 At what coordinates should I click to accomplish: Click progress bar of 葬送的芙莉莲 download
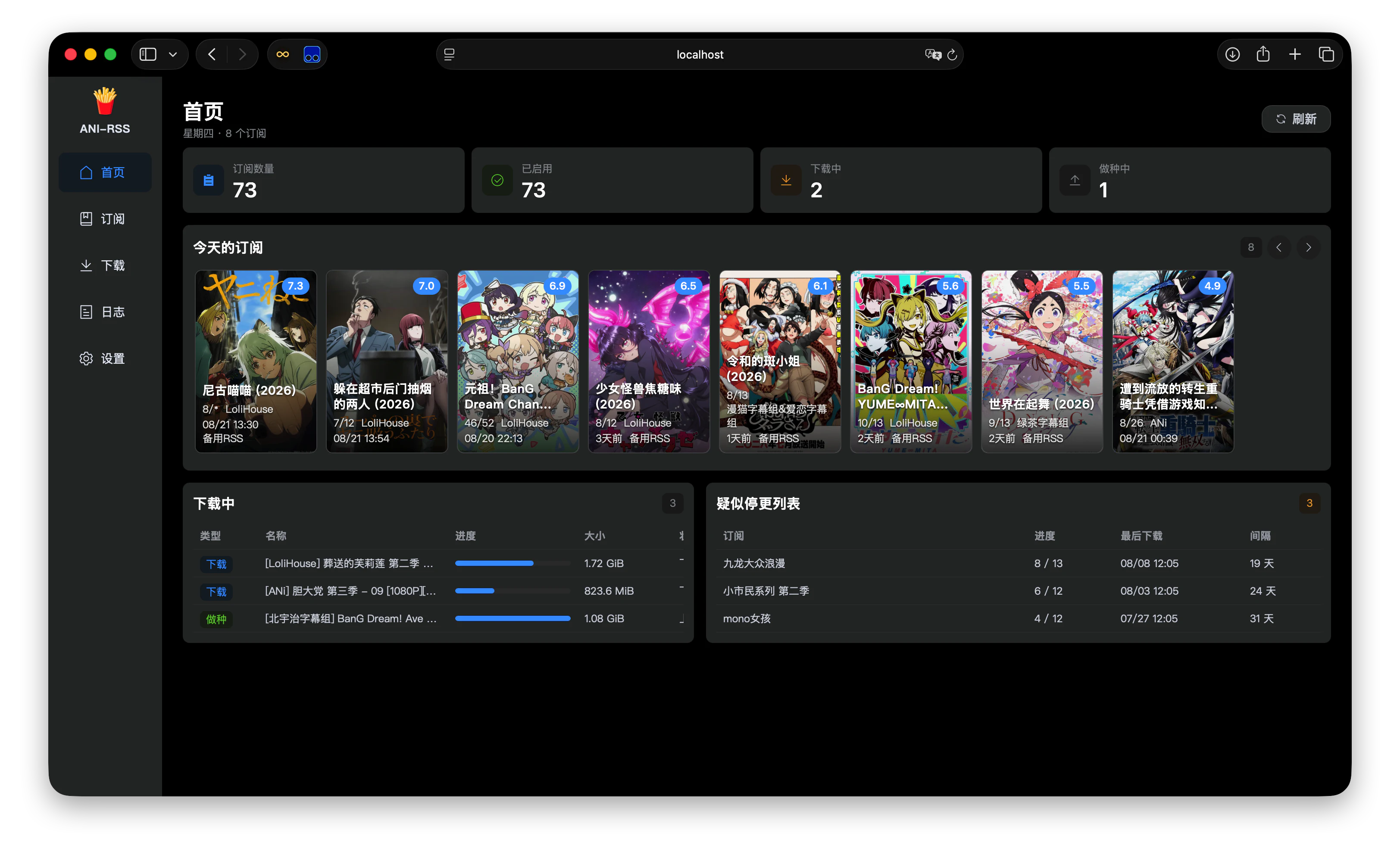pos(512,564)
